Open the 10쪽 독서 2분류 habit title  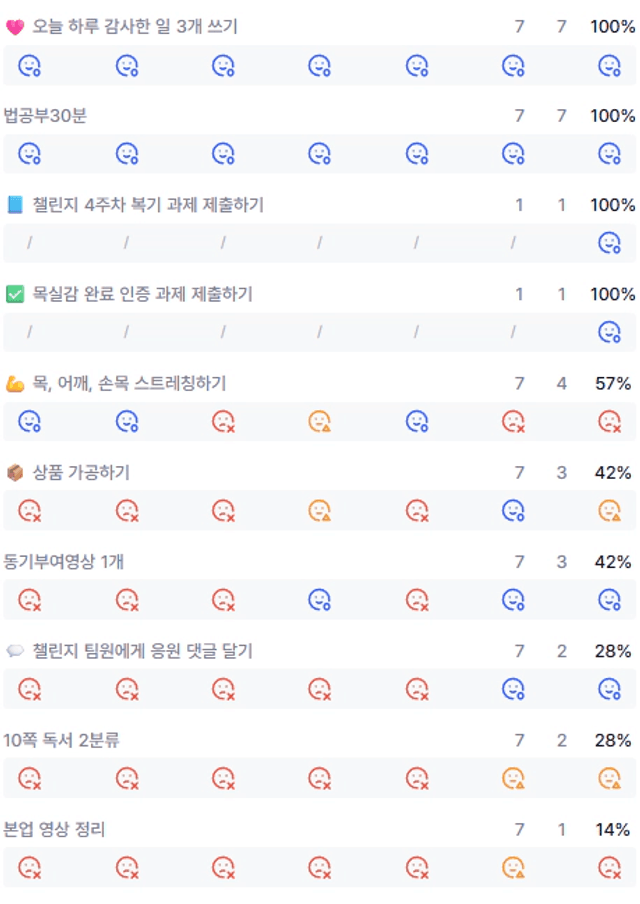61,740
